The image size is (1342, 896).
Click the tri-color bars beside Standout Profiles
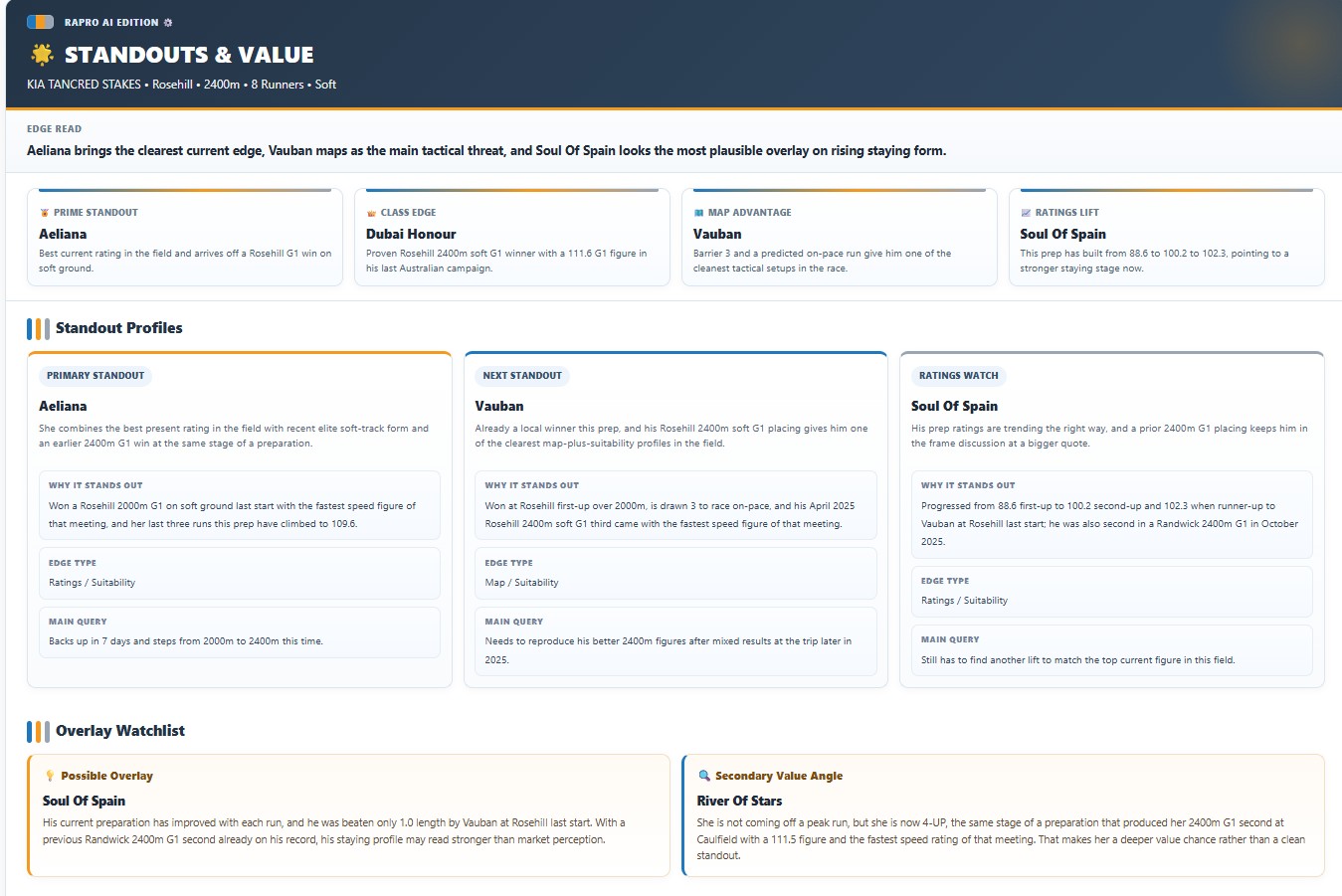point(38,328)
